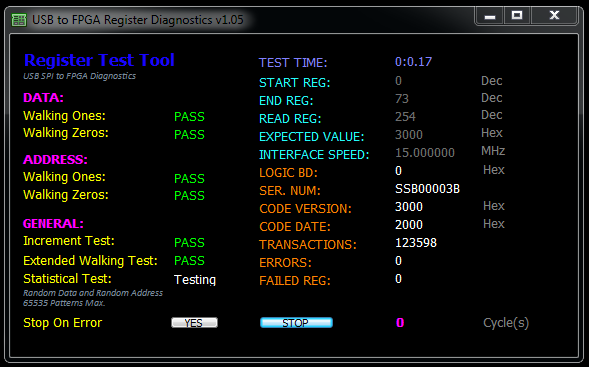
Task: Close the Register Diagnostics window
Action: (x=554, y=16)
